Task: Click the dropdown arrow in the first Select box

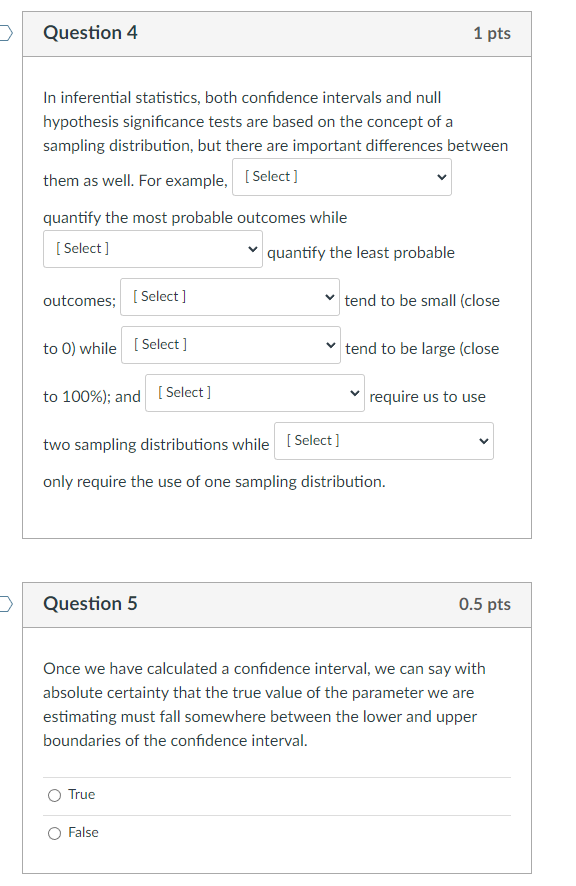Action: click(x=439, y=177)
